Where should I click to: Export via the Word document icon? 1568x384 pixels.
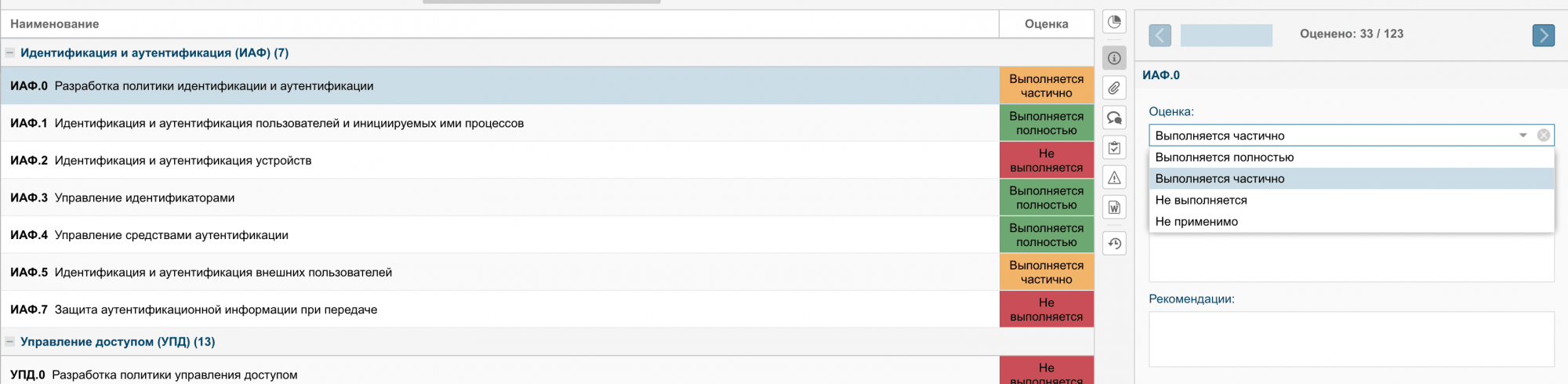[1114, 208]
